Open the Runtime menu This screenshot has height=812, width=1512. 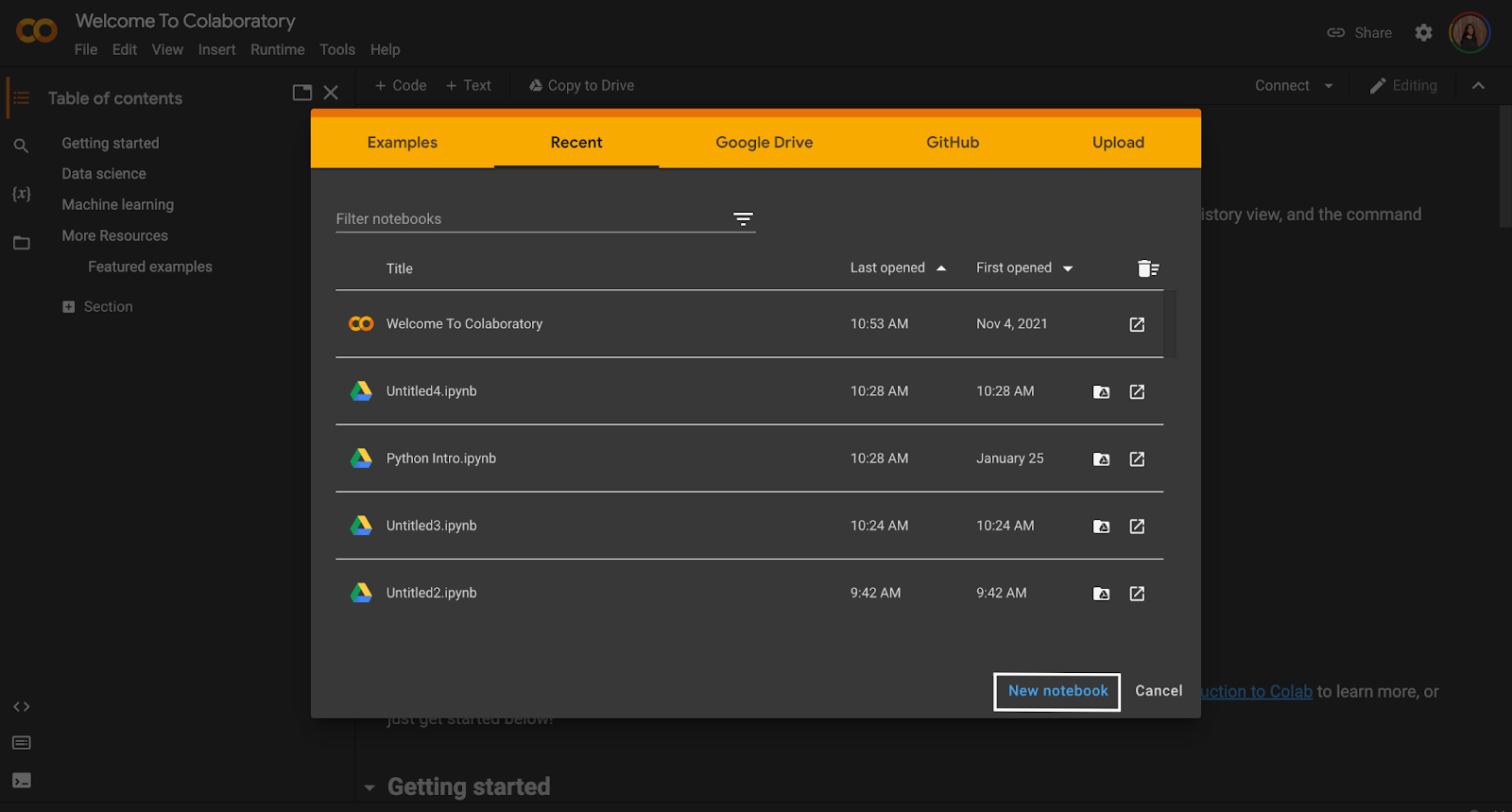click(x=278, y=50)
